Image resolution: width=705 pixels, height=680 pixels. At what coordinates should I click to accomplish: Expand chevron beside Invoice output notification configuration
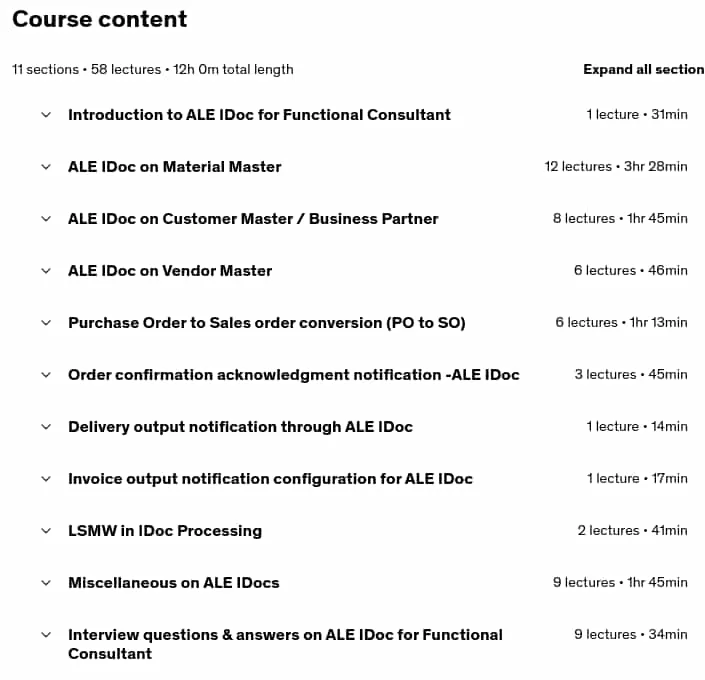click(x=46, y=479)
